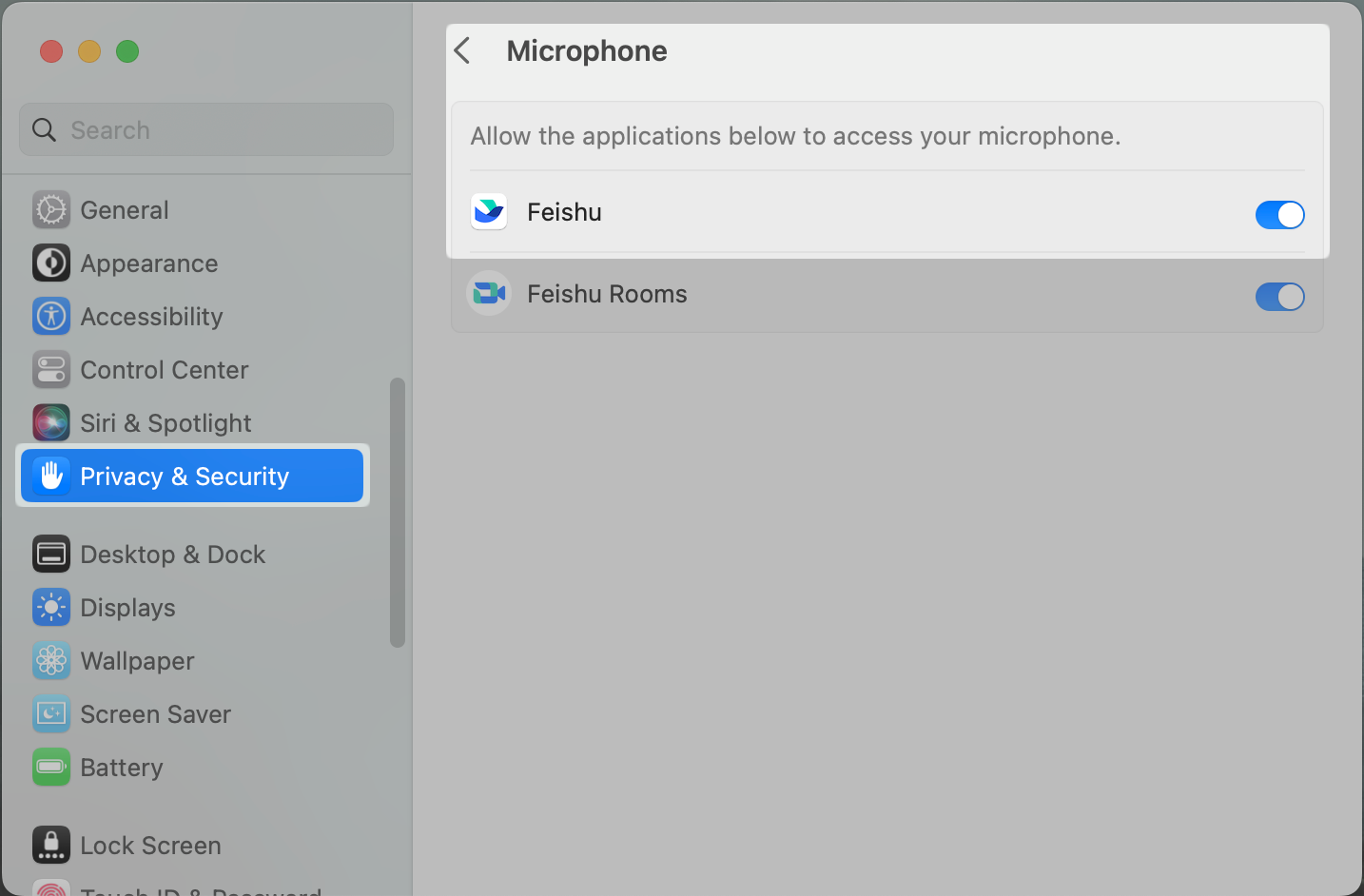Select the General settings icon
Screen dimensions: 1364x896
(x=50, y=210)
